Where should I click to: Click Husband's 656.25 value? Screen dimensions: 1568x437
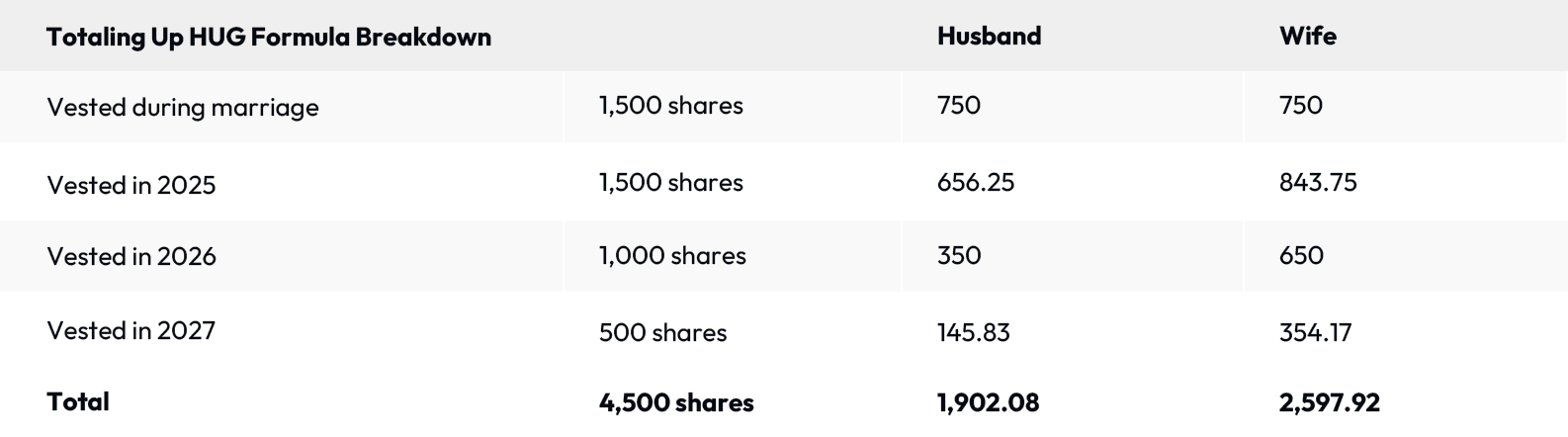click(x=975, y=183)
